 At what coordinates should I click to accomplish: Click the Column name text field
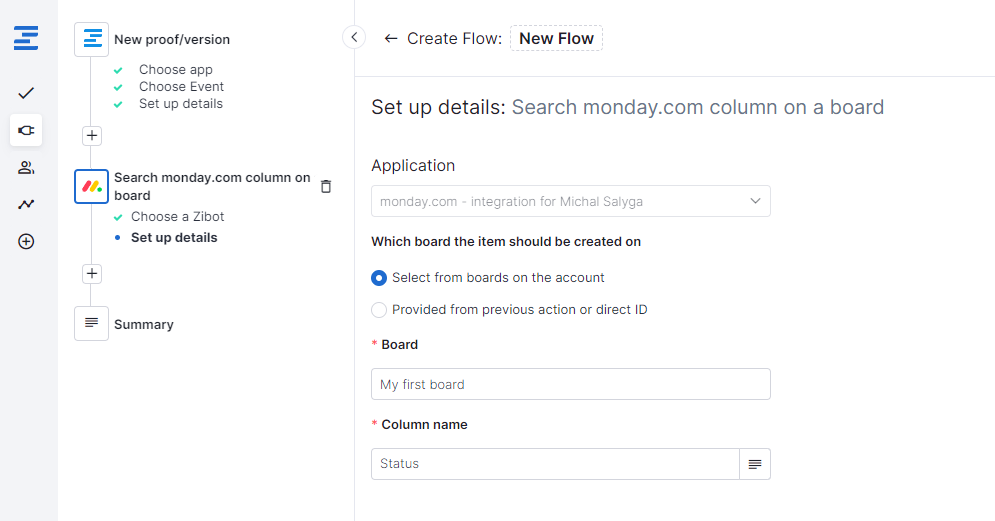point(555,464)
